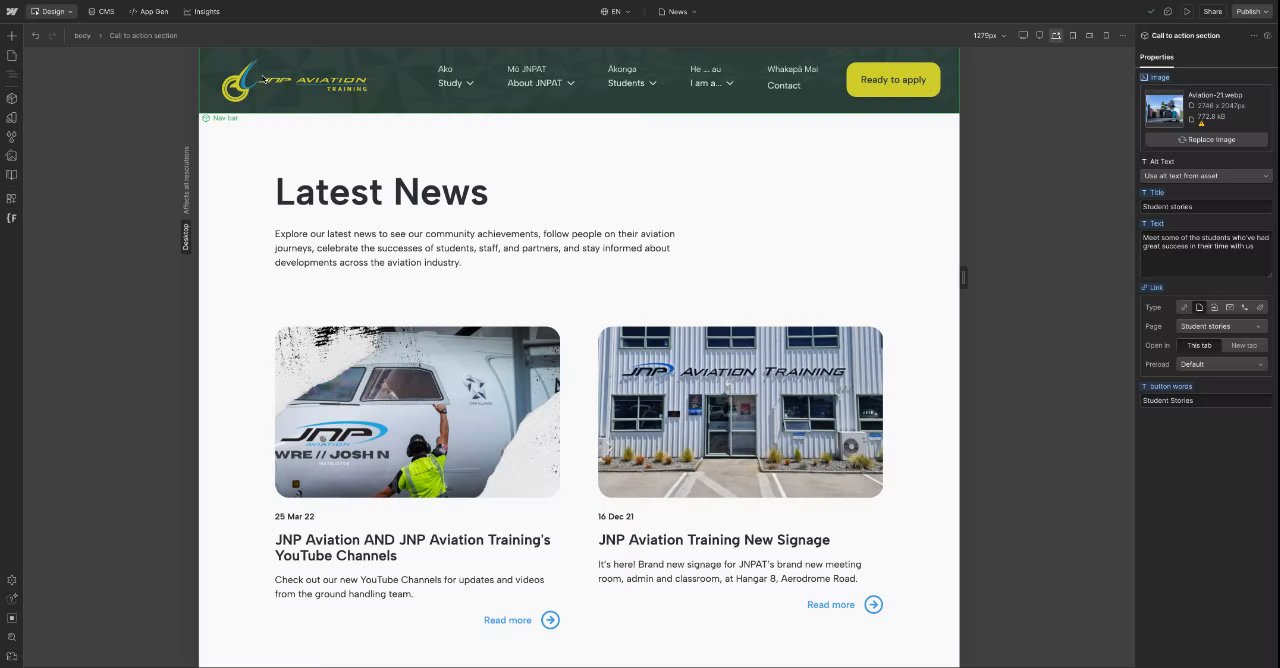Open the News page selector dropdown
This screenshot has height=668, width=1280.
click(x=677, y=12)
